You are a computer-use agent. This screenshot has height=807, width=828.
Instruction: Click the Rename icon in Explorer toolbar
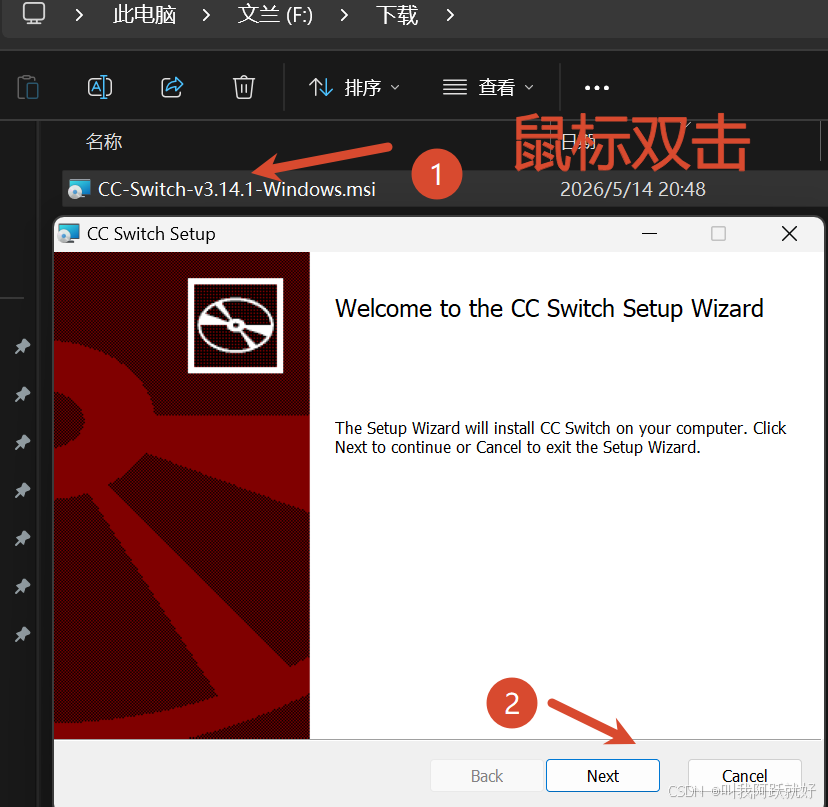100,87
